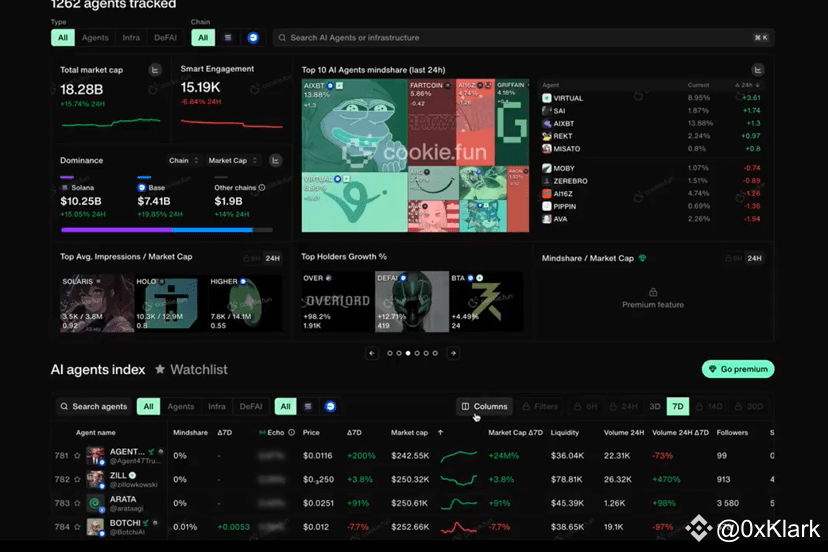Click the premium feature lock icon
The image size is (828, 552).
tap(653, 292)
